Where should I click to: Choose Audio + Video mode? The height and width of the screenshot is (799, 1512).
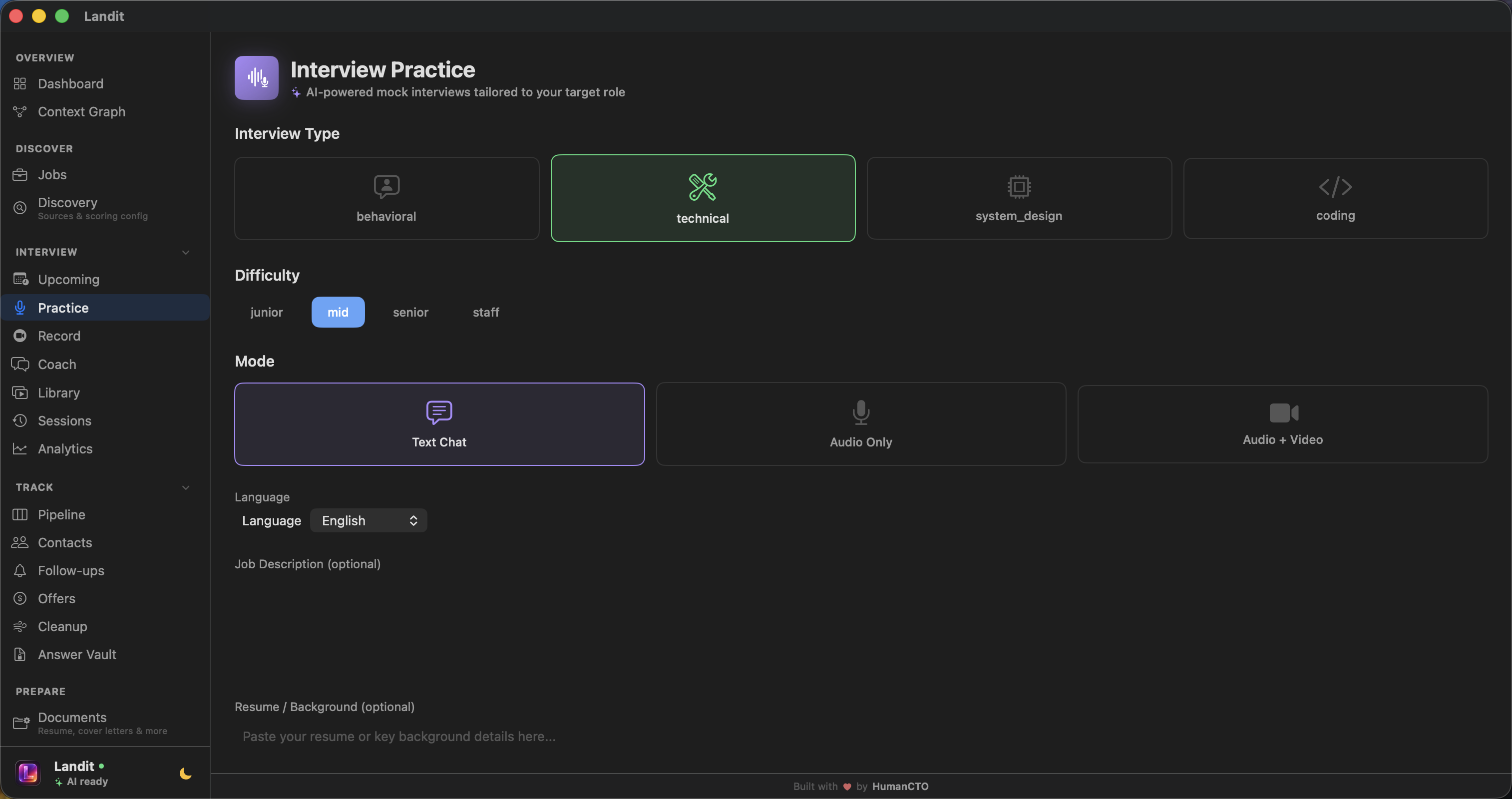tap(1282, 424)
